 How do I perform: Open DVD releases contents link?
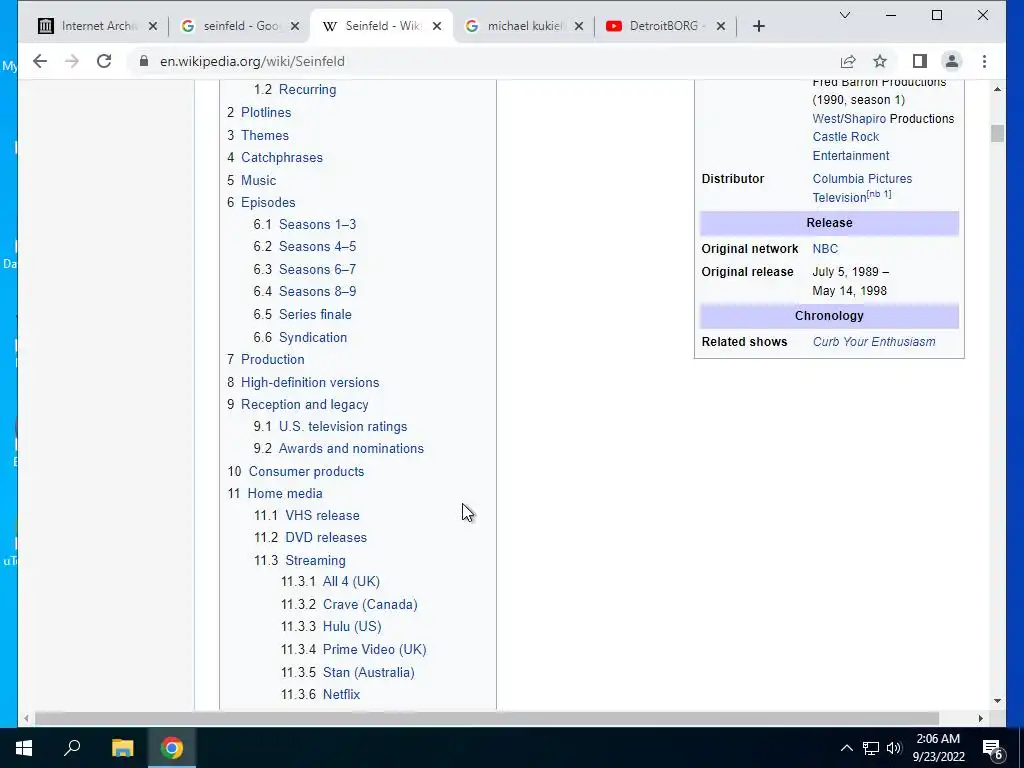point(326,537)
